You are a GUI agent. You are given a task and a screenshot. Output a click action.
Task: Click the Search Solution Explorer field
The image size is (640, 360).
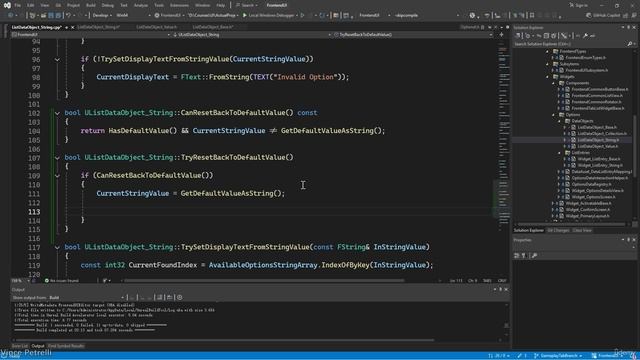click(569, 44)
